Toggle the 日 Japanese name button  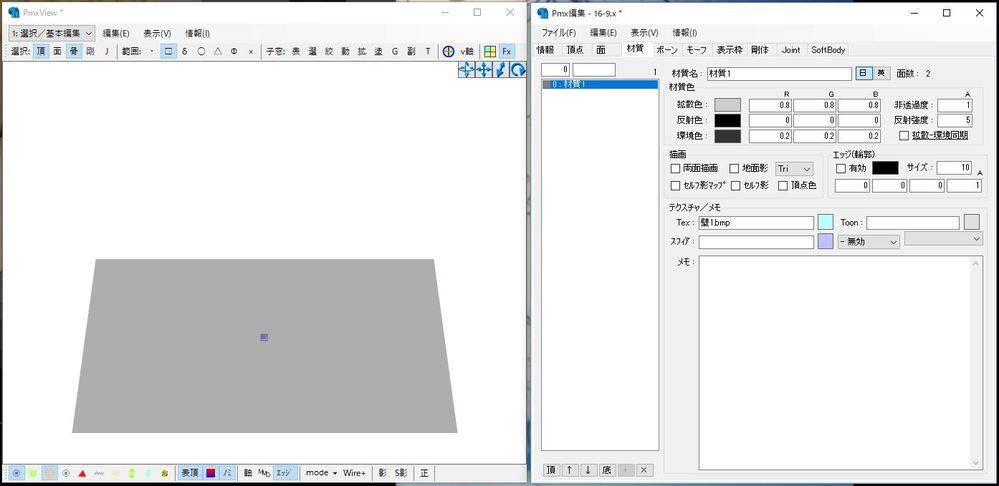coord(863,73)
